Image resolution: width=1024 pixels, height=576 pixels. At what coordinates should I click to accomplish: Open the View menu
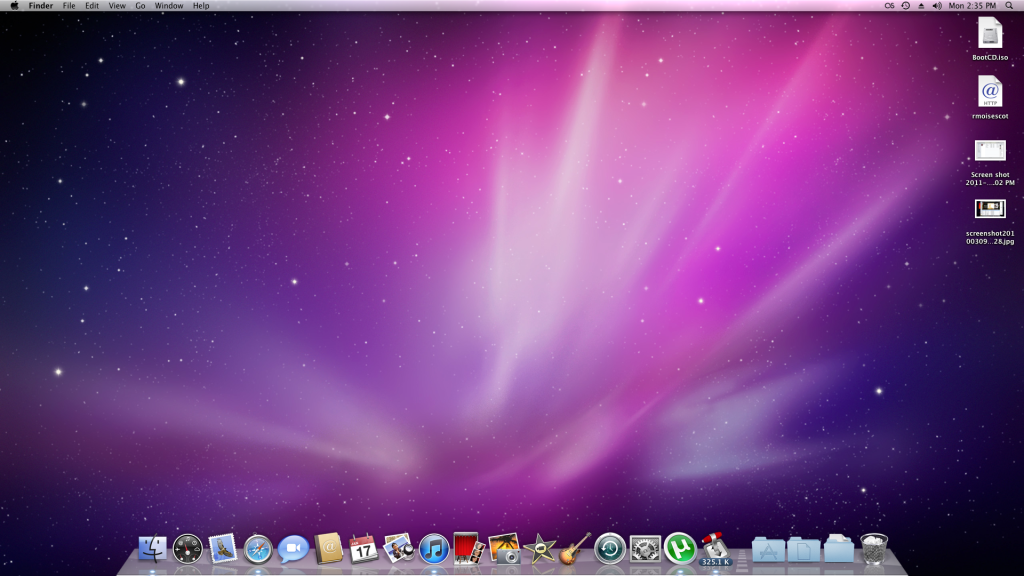[x=117, y=6]
